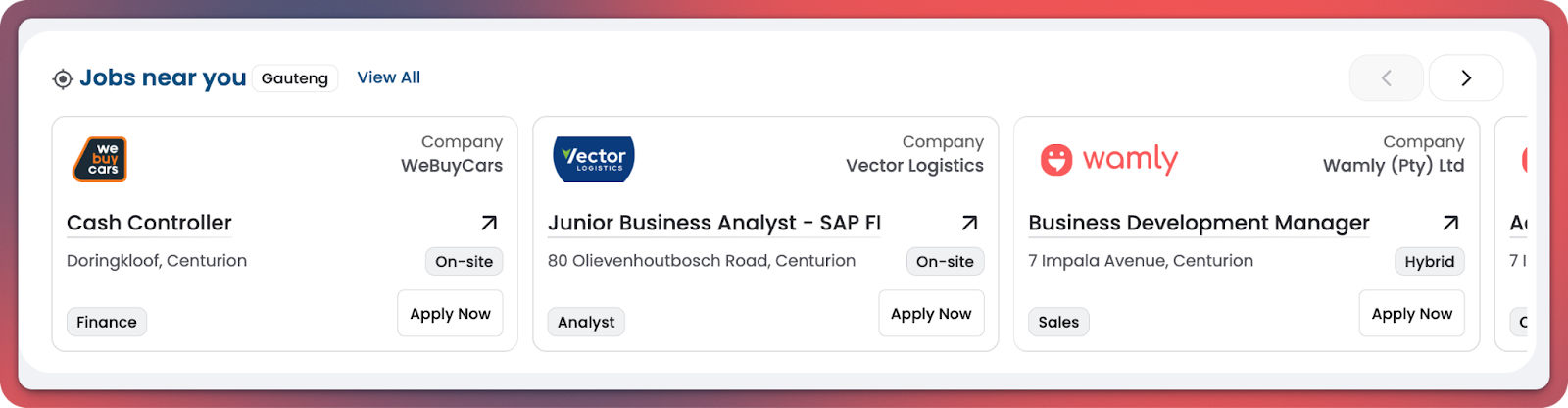
Task: Select the Analyst category tag
Action: (x=586, y=322)
